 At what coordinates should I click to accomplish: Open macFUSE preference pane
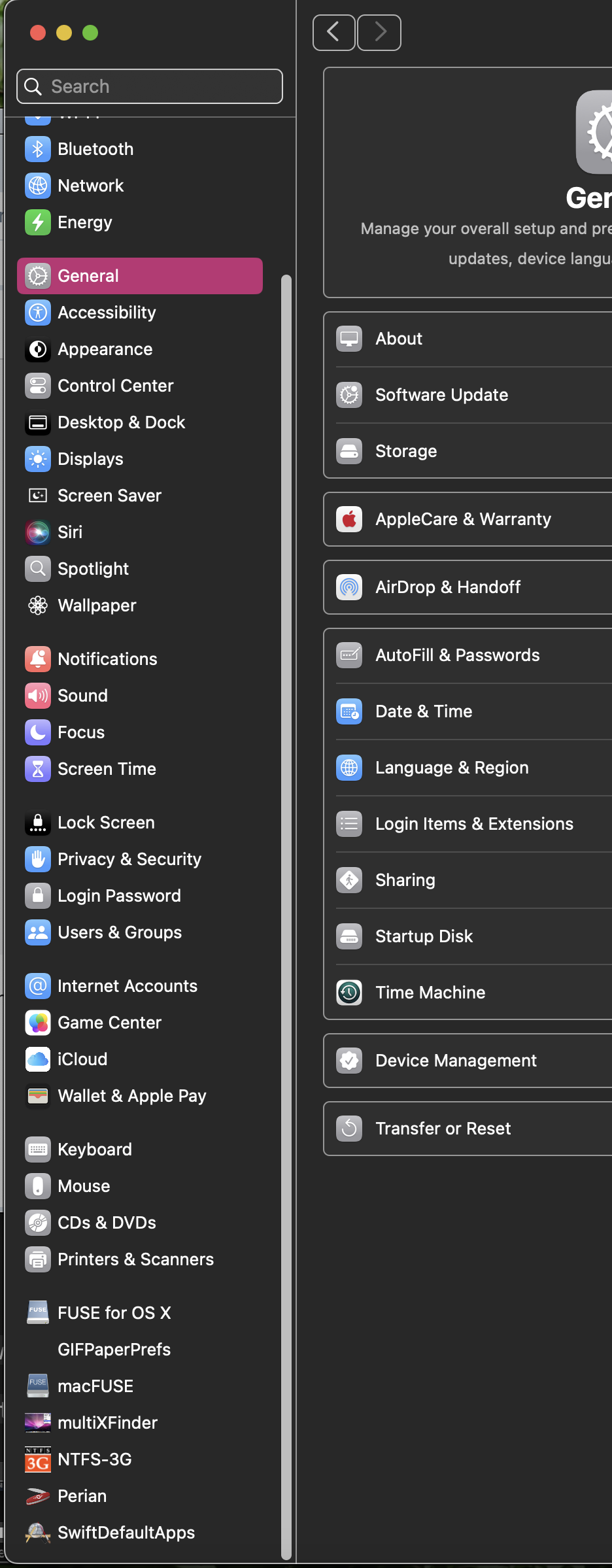click(140, 1386)
